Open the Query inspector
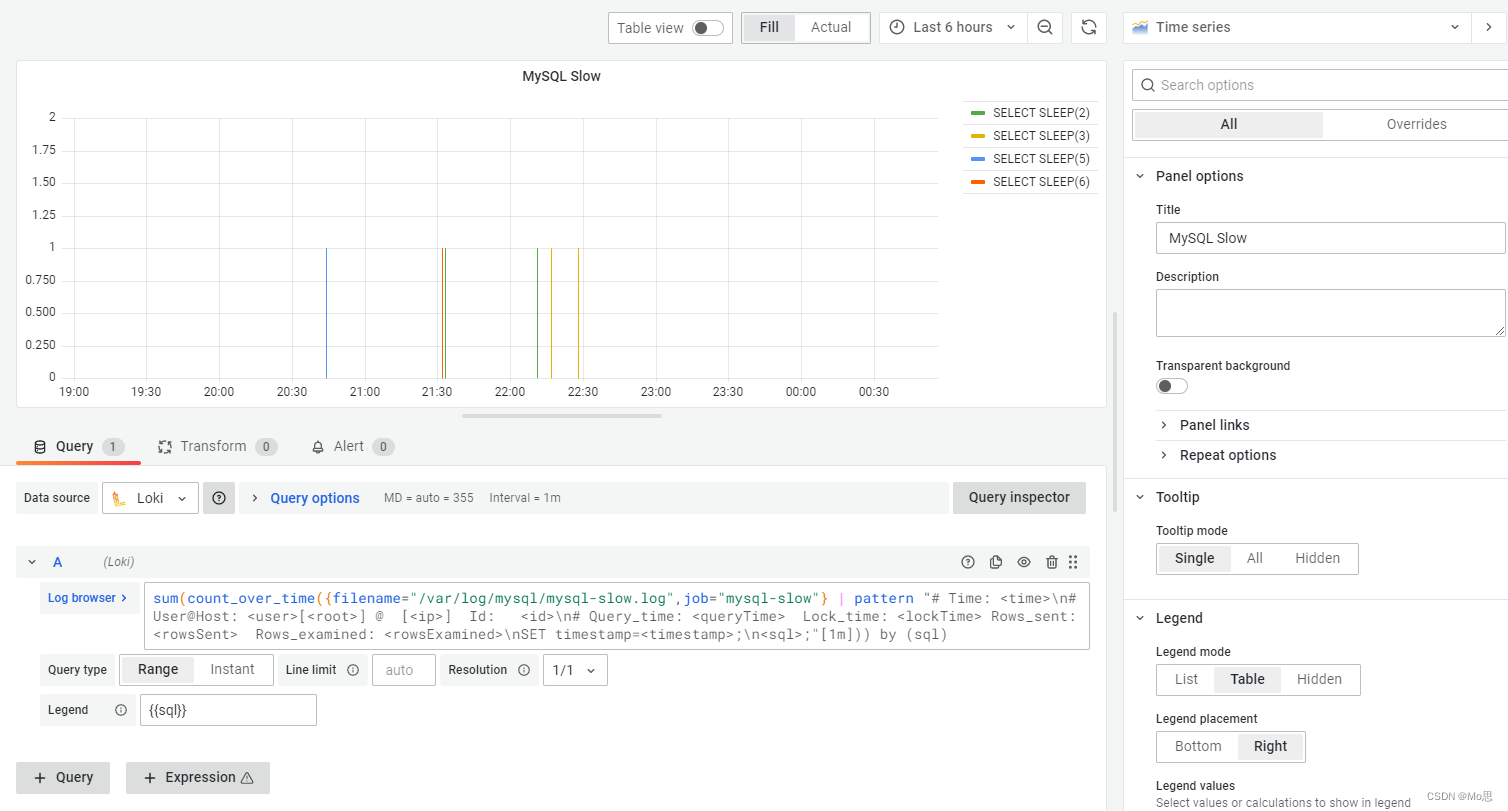The image size is (1508, 811). (x=1019, y=498)
